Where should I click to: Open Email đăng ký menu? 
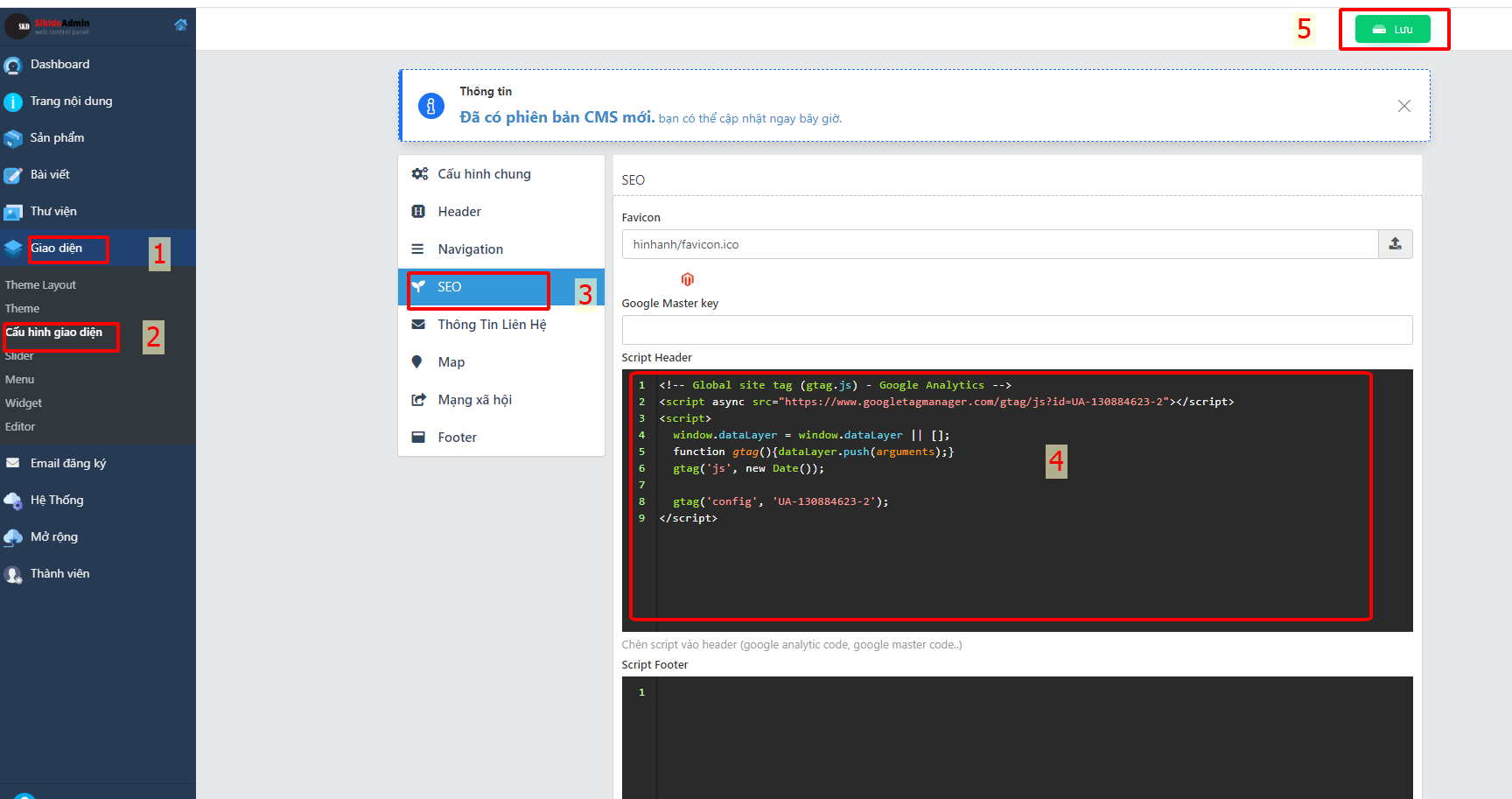98,464
